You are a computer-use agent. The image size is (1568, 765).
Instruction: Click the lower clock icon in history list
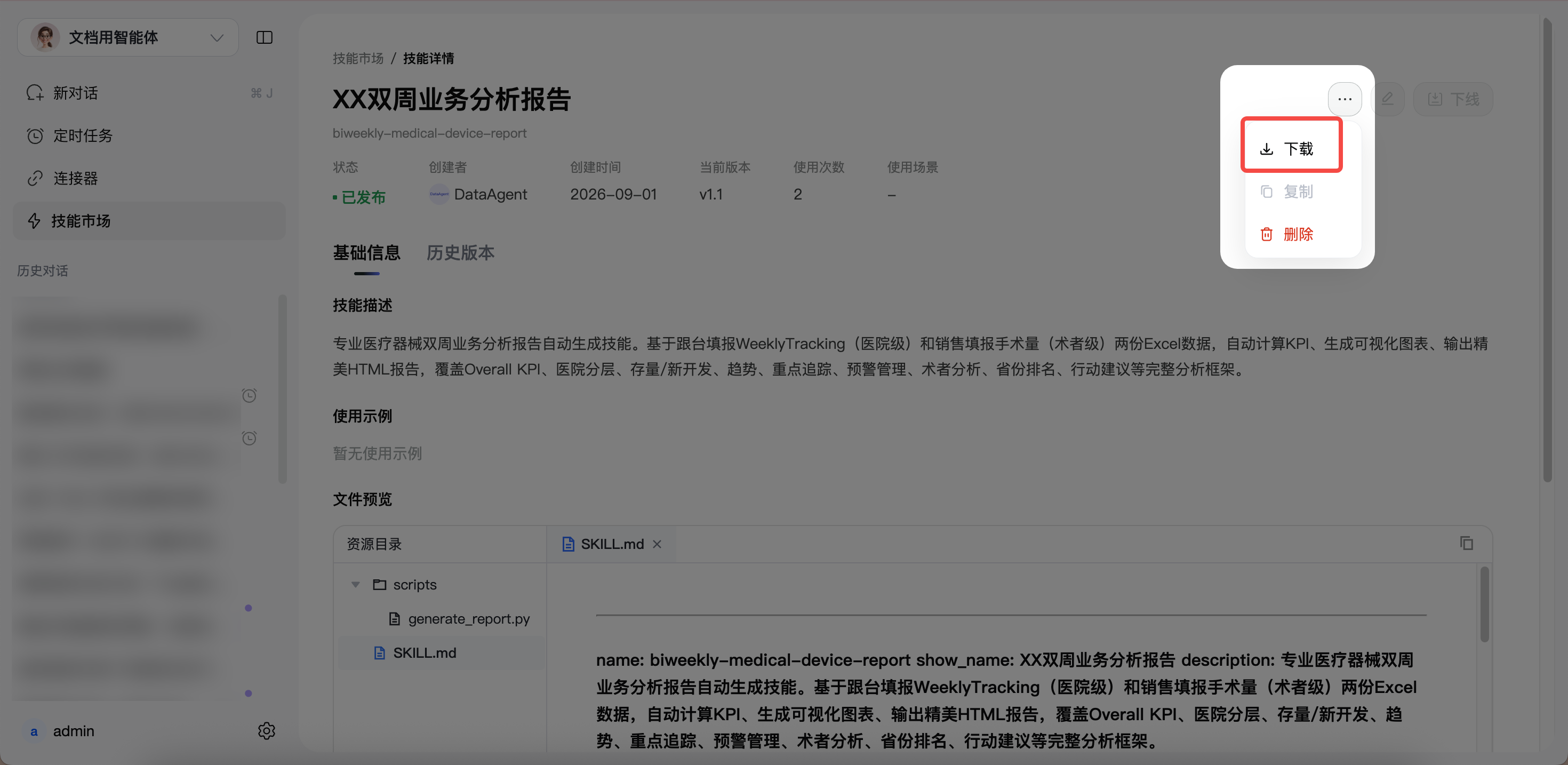coord(249,439)
